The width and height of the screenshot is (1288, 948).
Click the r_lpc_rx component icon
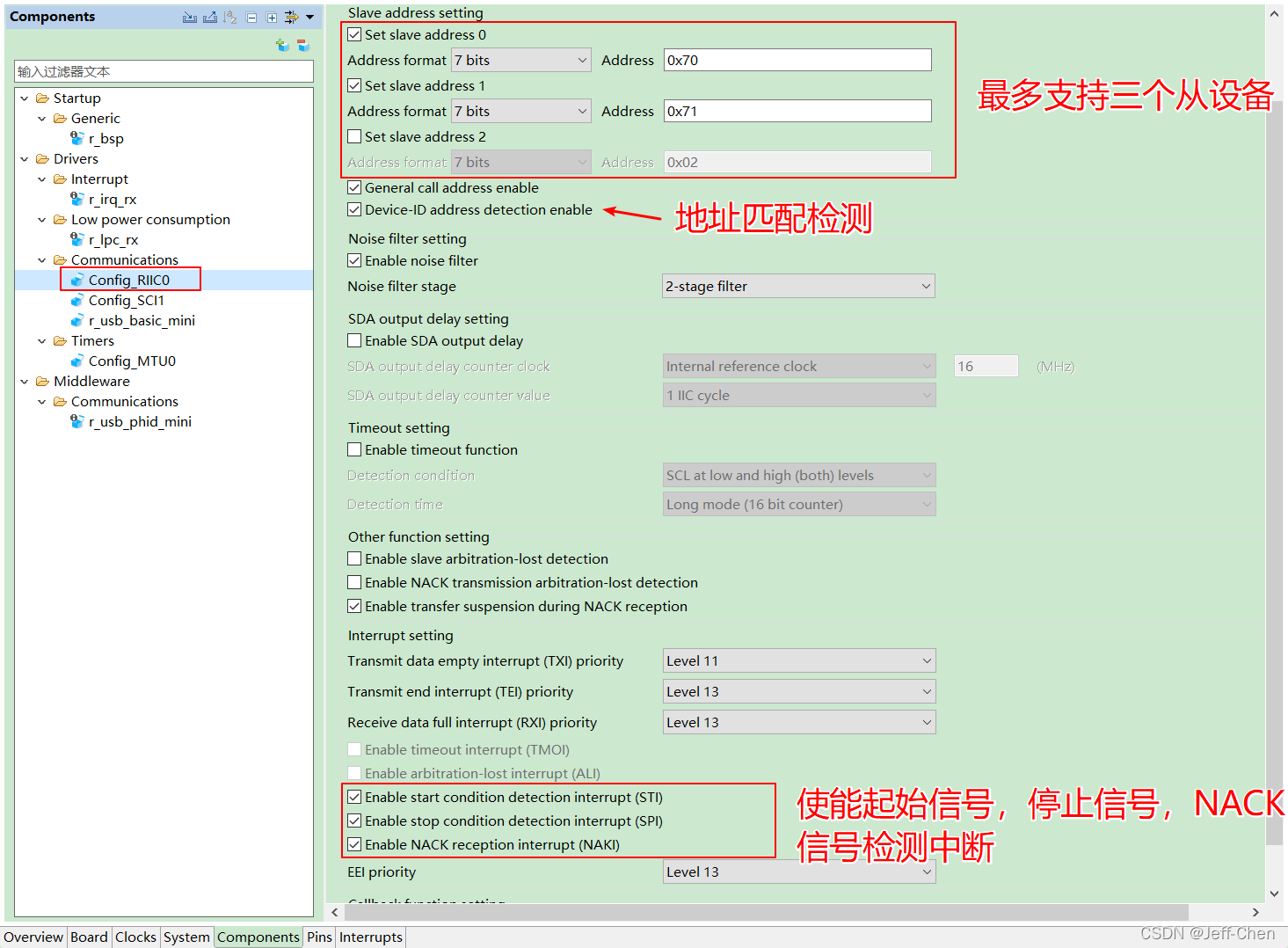[x=77, y=239]
